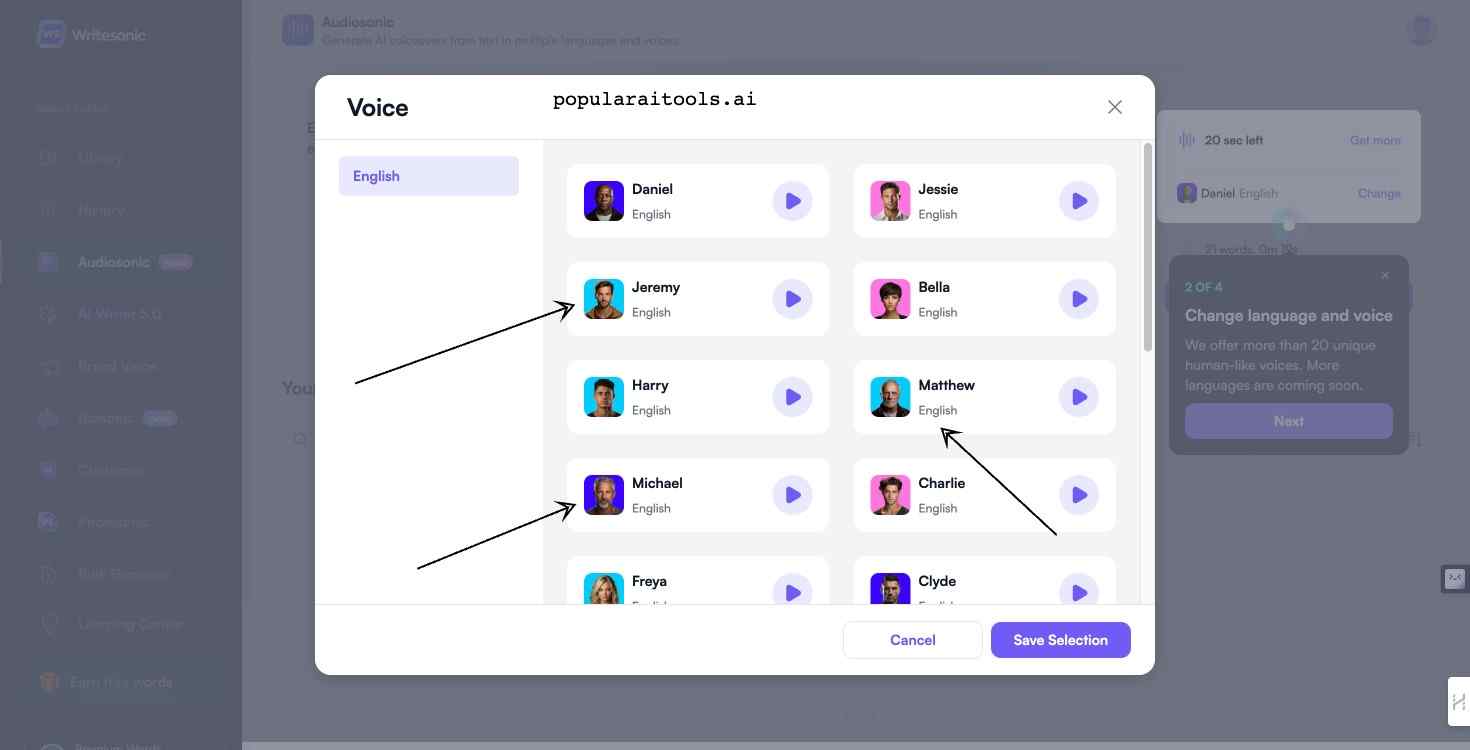The image size is (1470, 750).
Task: Play Matthew voice preview
Action: [1079, 397]
